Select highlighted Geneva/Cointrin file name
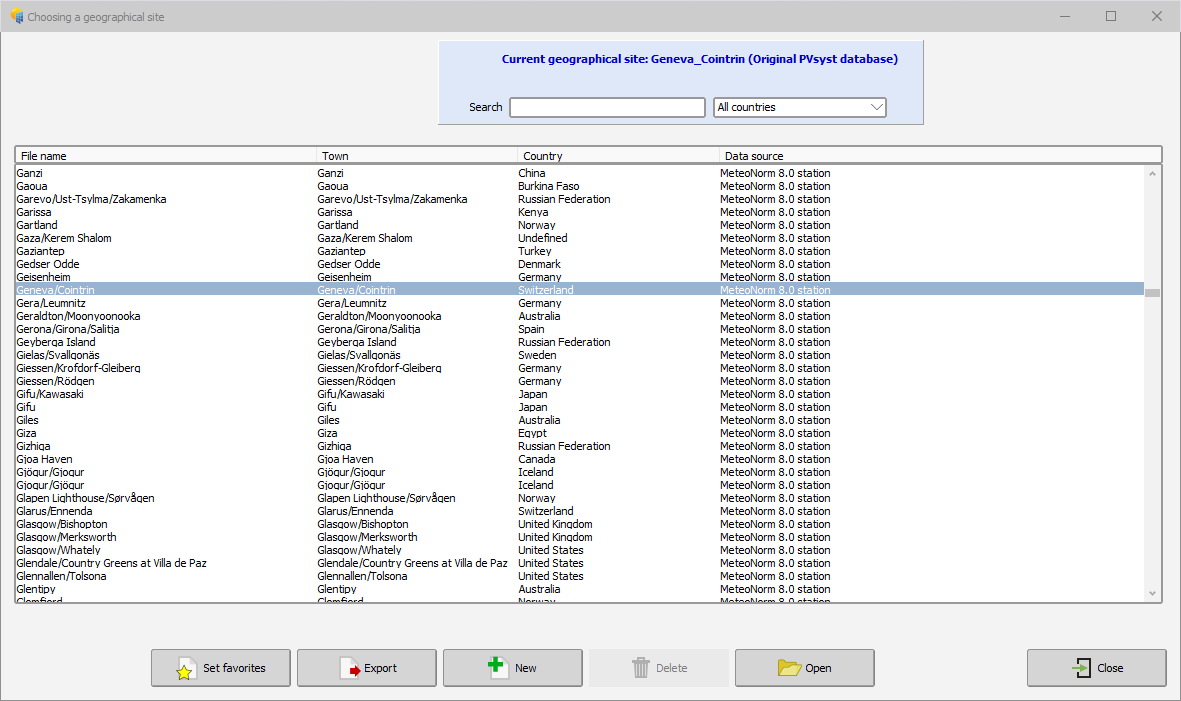 [x=56, y=290]
